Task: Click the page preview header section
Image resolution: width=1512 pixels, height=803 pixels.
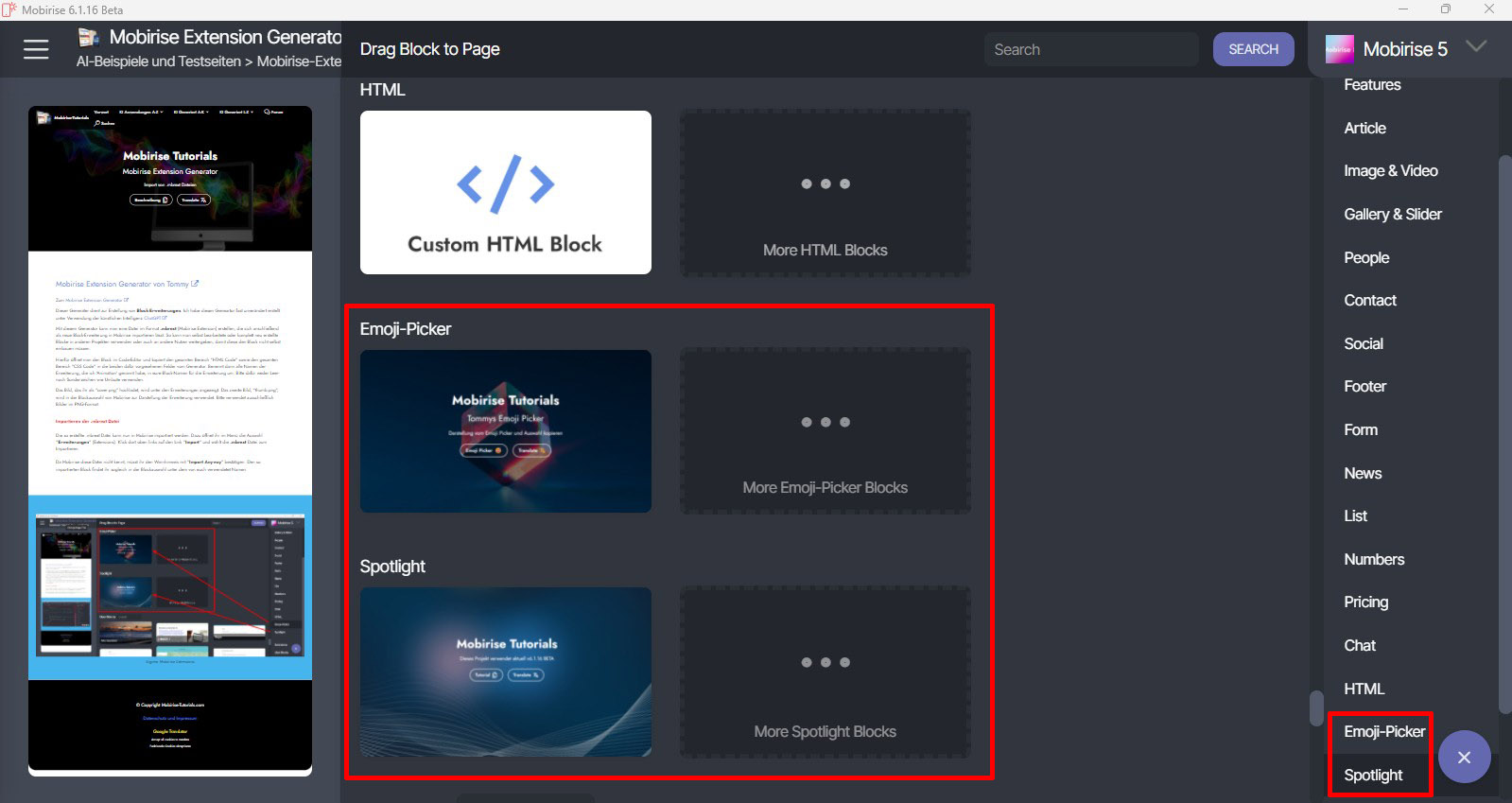Action: point(170,178)
